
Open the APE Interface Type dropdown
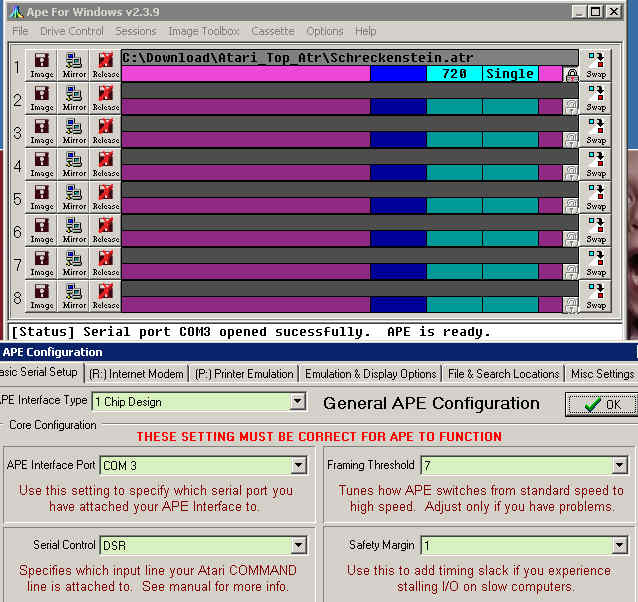tap(298, 402)
